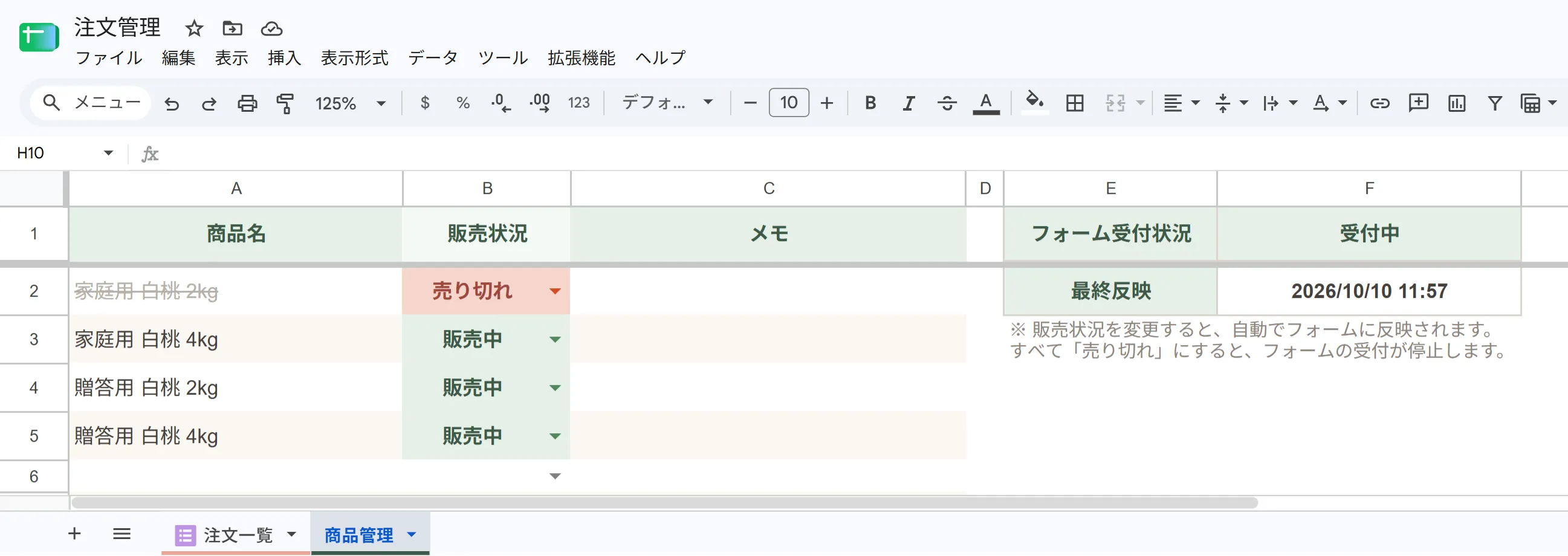Open 販売中 dropdown for 家庭用 白桃 4kg
1568x556 pixels.
coord(554,340)
